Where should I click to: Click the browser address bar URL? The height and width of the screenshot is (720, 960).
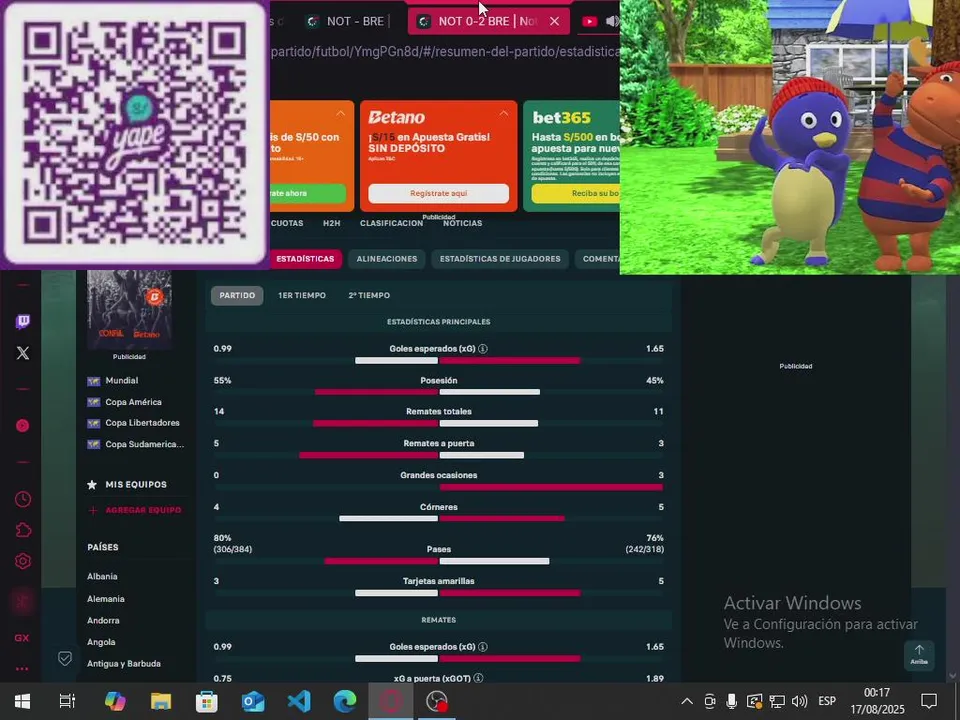[445, 52]
